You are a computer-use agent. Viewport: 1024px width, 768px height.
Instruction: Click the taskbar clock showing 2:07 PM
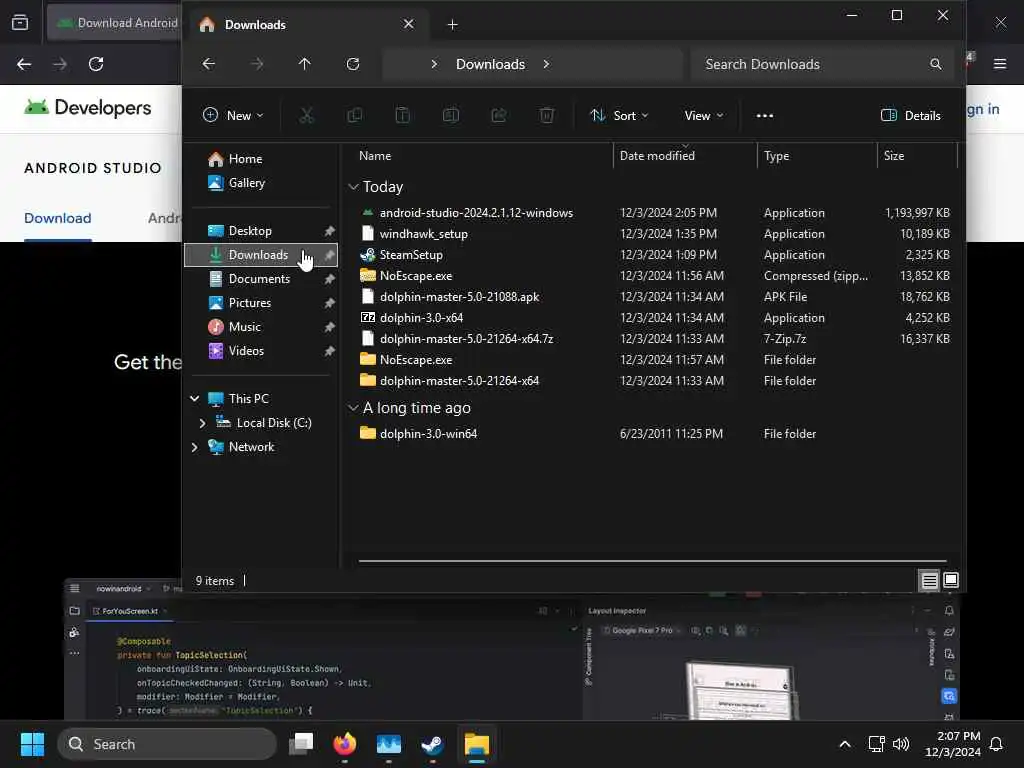(953, 744)
